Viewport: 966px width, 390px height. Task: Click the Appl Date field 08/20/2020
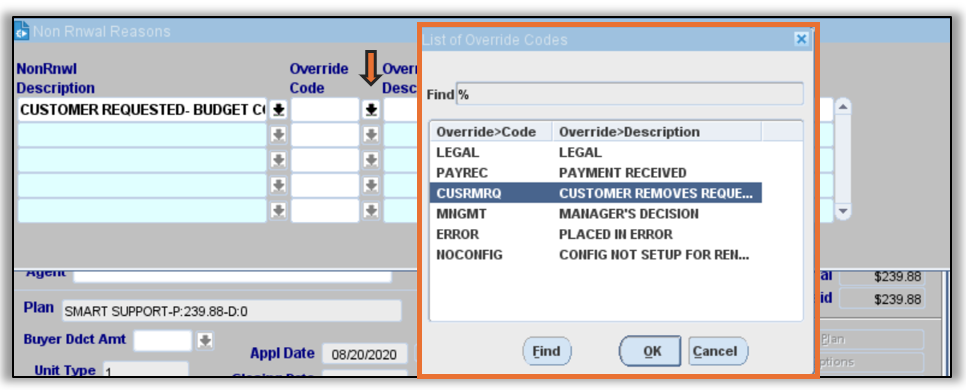click(x=365, y=354)
